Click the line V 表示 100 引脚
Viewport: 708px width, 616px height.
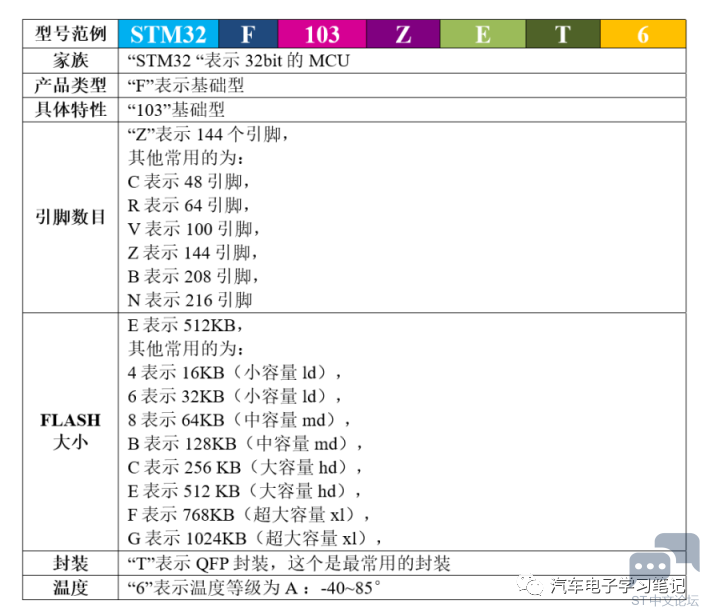194,229
